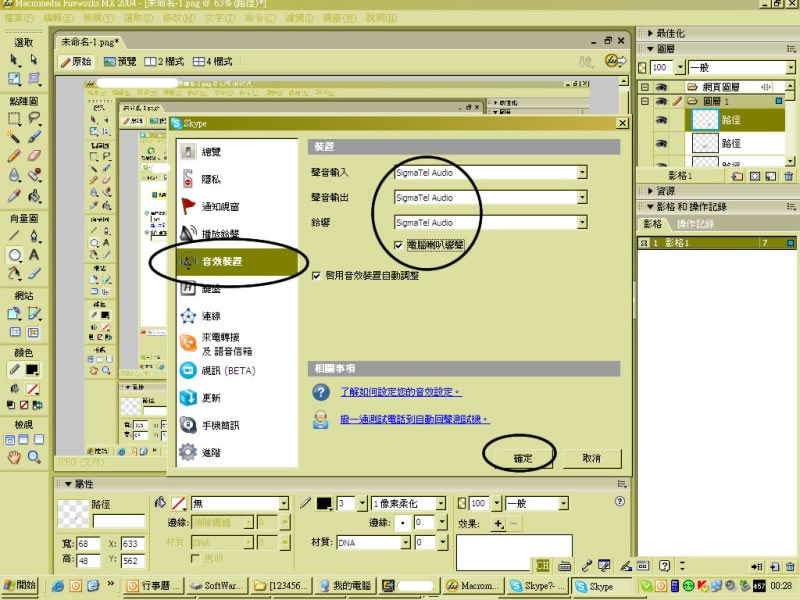Select the Pencil tool
The height and width of the screenshot is (600, 800).
[x=14, y=156]
